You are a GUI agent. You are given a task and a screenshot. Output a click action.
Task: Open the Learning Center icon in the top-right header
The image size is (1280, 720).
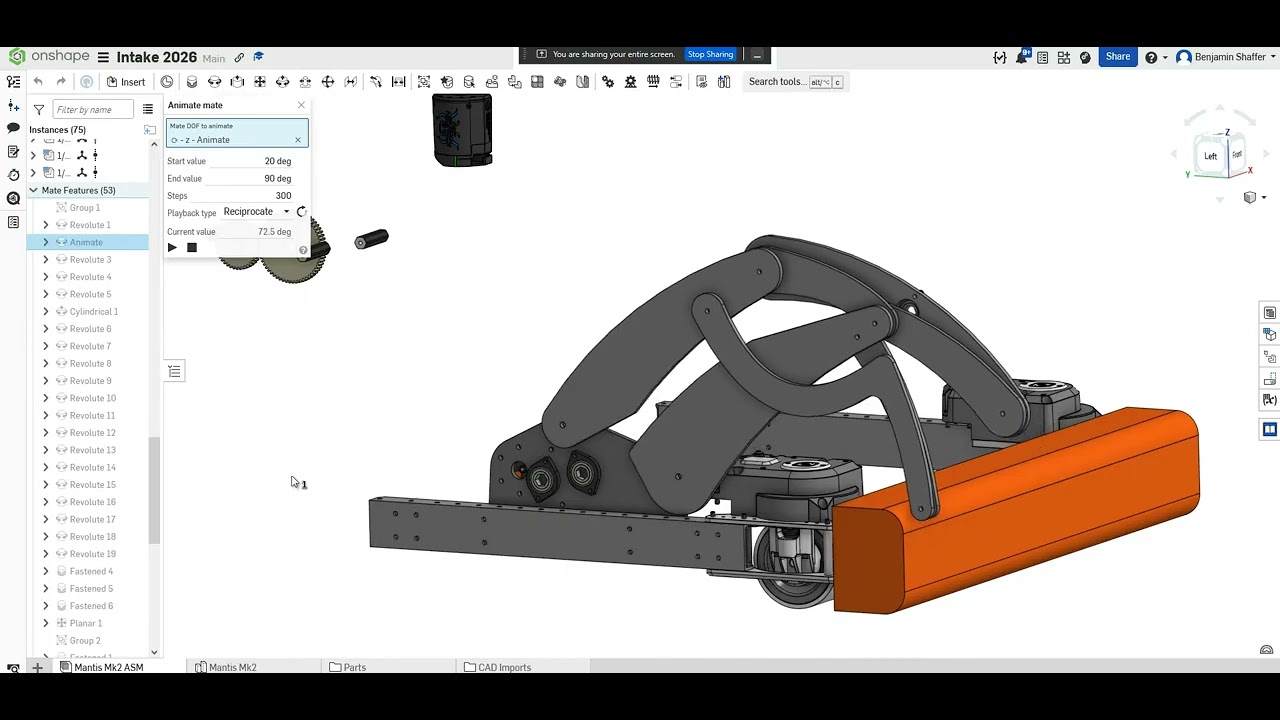(x=1085, y=58)
